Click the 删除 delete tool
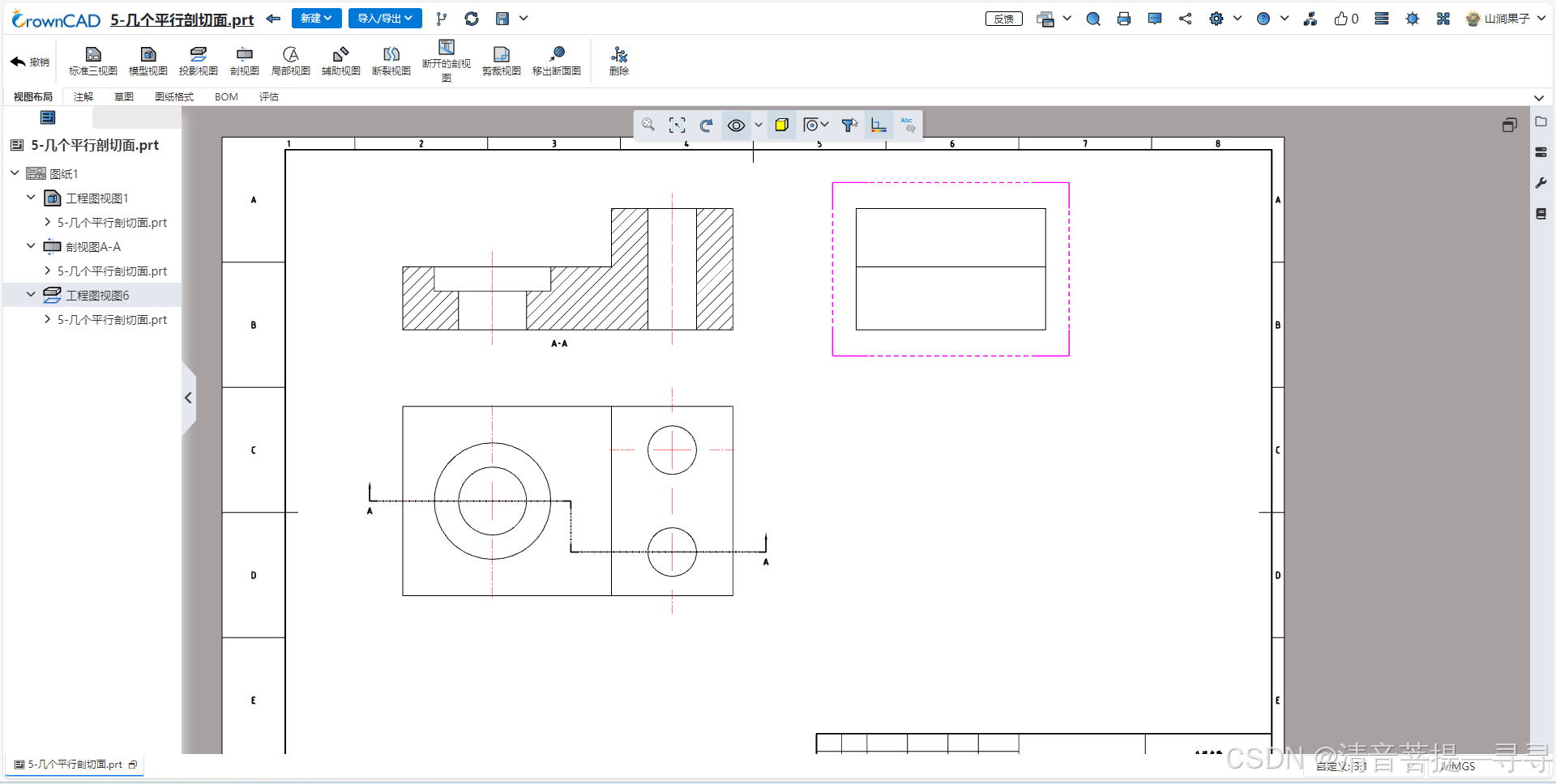The image size is (1556, 784). click(619, 61)
